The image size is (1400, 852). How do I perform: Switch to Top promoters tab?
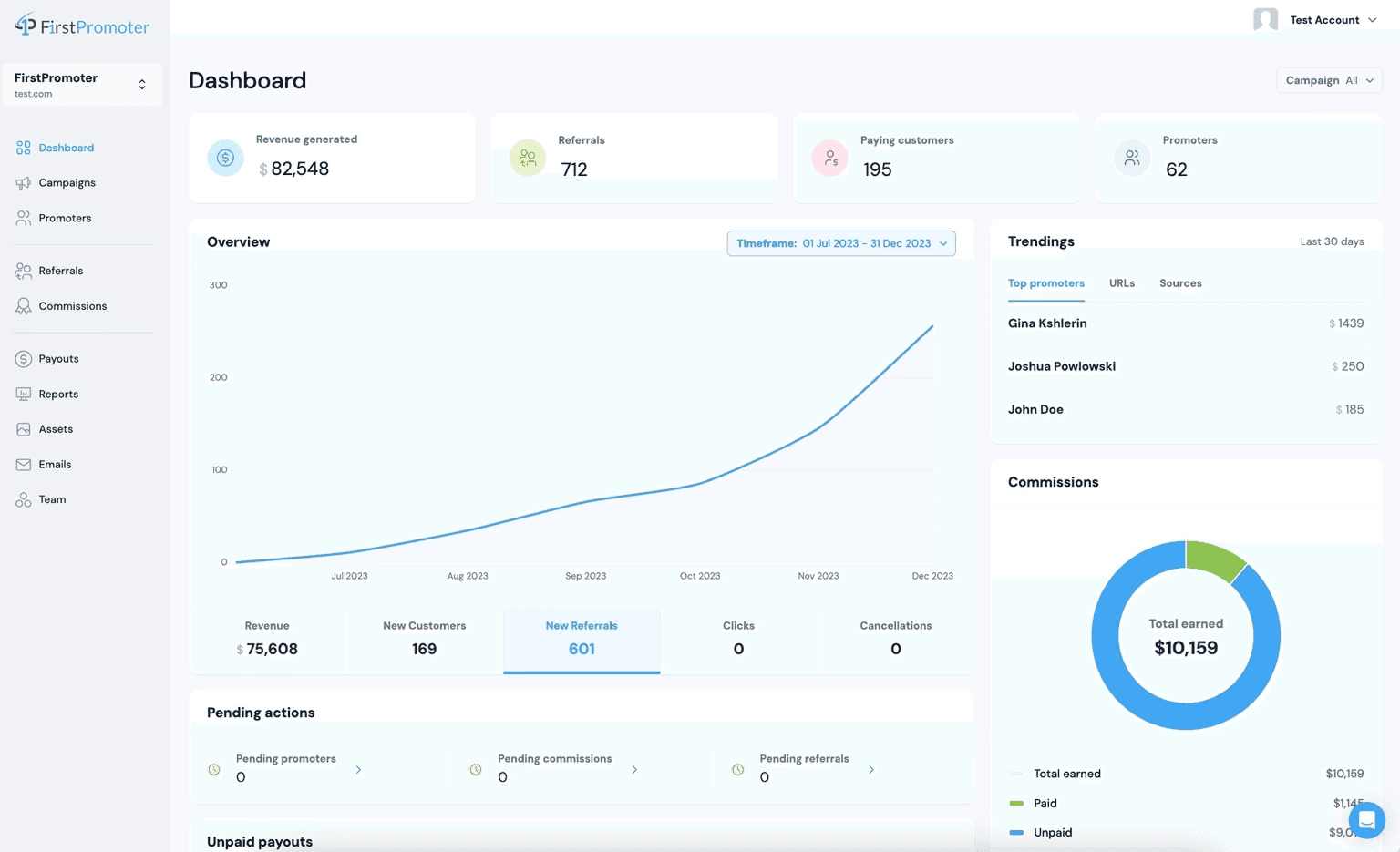pos(1046,283)
